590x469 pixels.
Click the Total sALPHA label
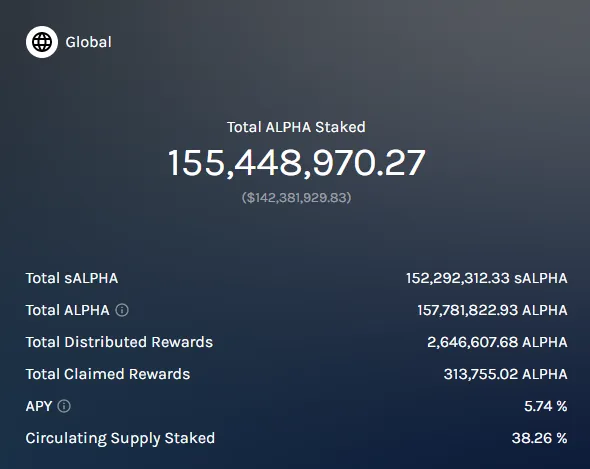(72, 279)
